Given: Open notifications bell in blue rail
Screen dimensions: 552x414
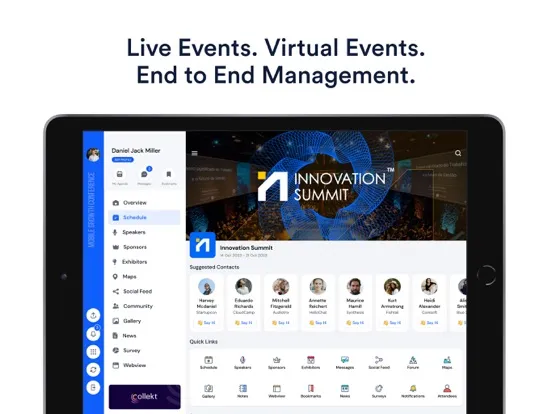Looking at the screenshot, I should point(93,333).
